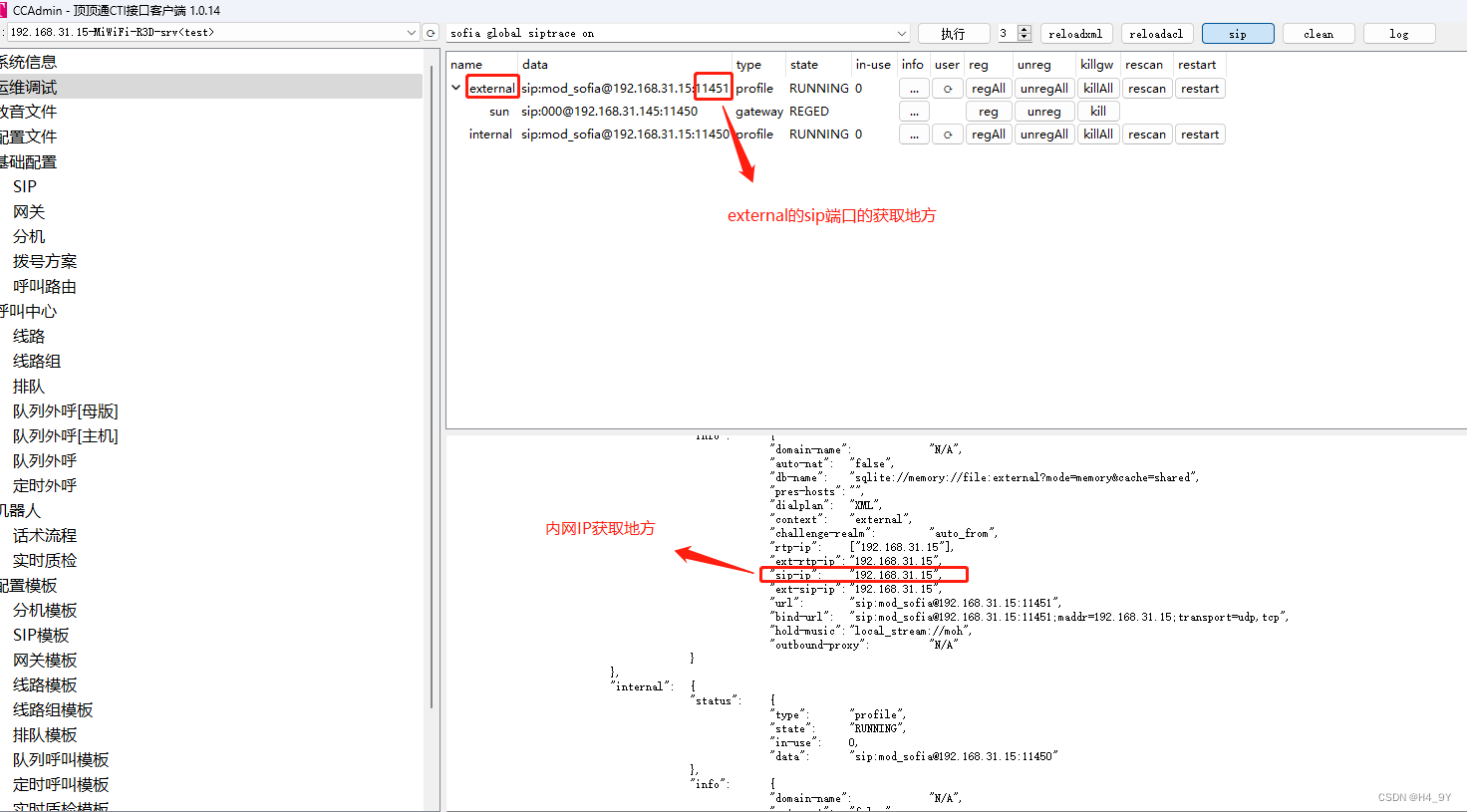This screenshot has height=812, width=1467.
Task: Click unregAll on the internal row
Action: click(x=1044, y=135)
